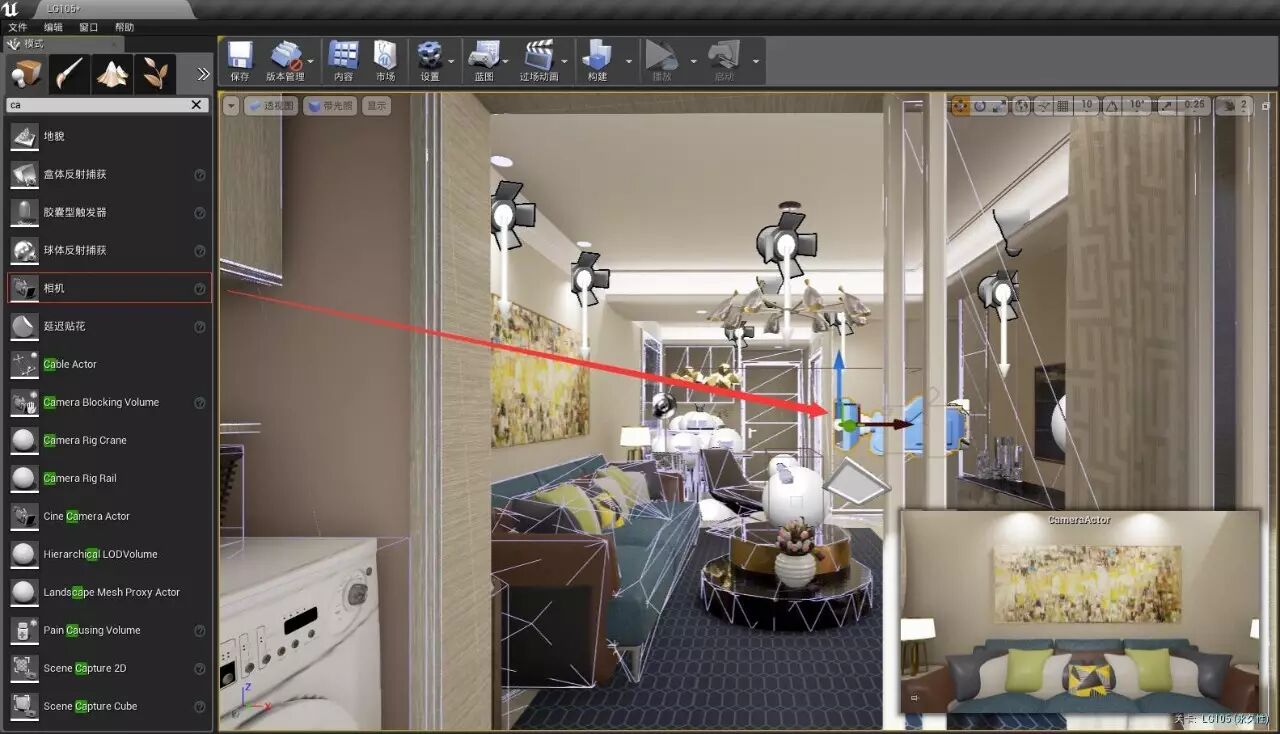Screen dimensions: 1280x734
Task: Select the scale gizmo tool in viewport toolbar
Action: coord(998,105)
